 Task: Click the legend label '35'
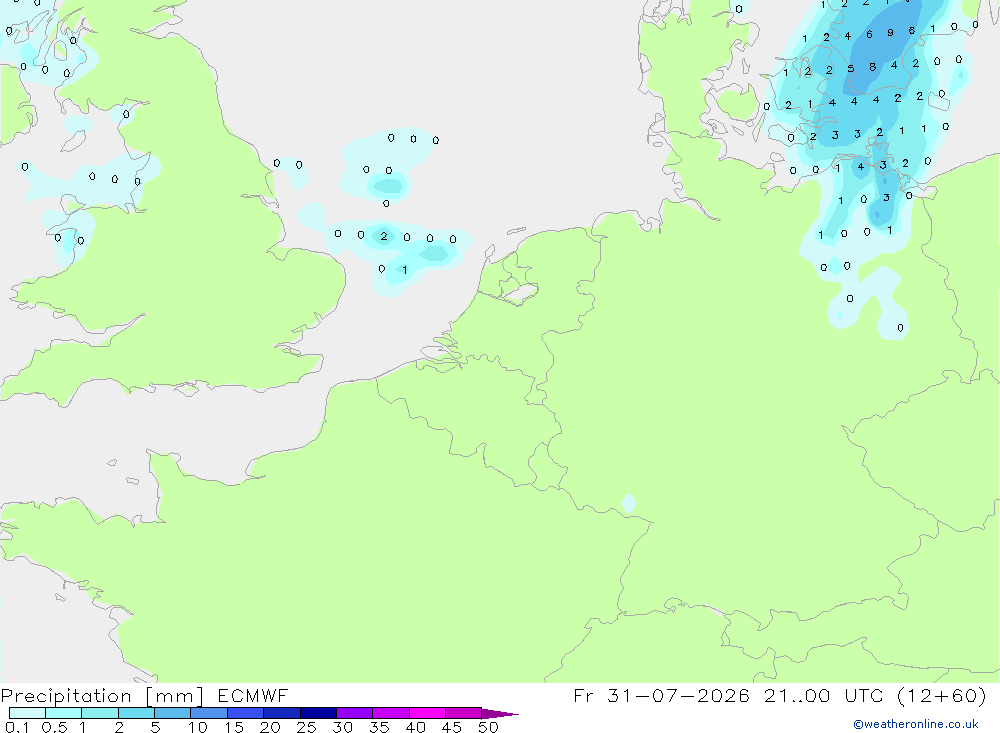[x=379, y=727]
